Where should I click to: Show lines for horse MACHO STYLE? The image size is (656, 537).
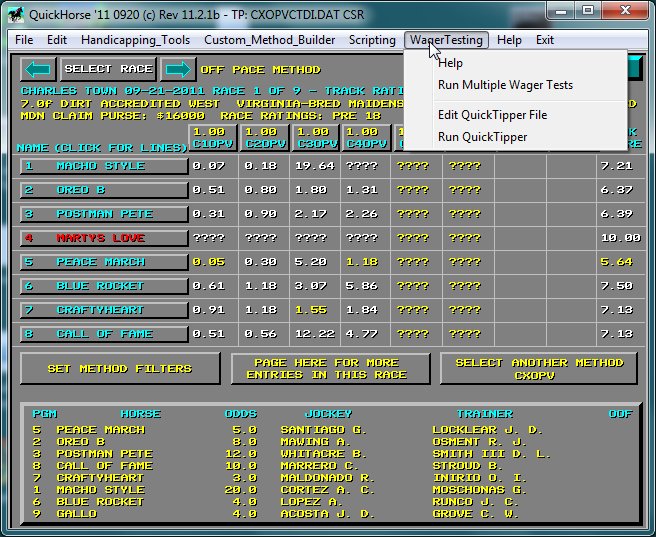tap(104, 166)
